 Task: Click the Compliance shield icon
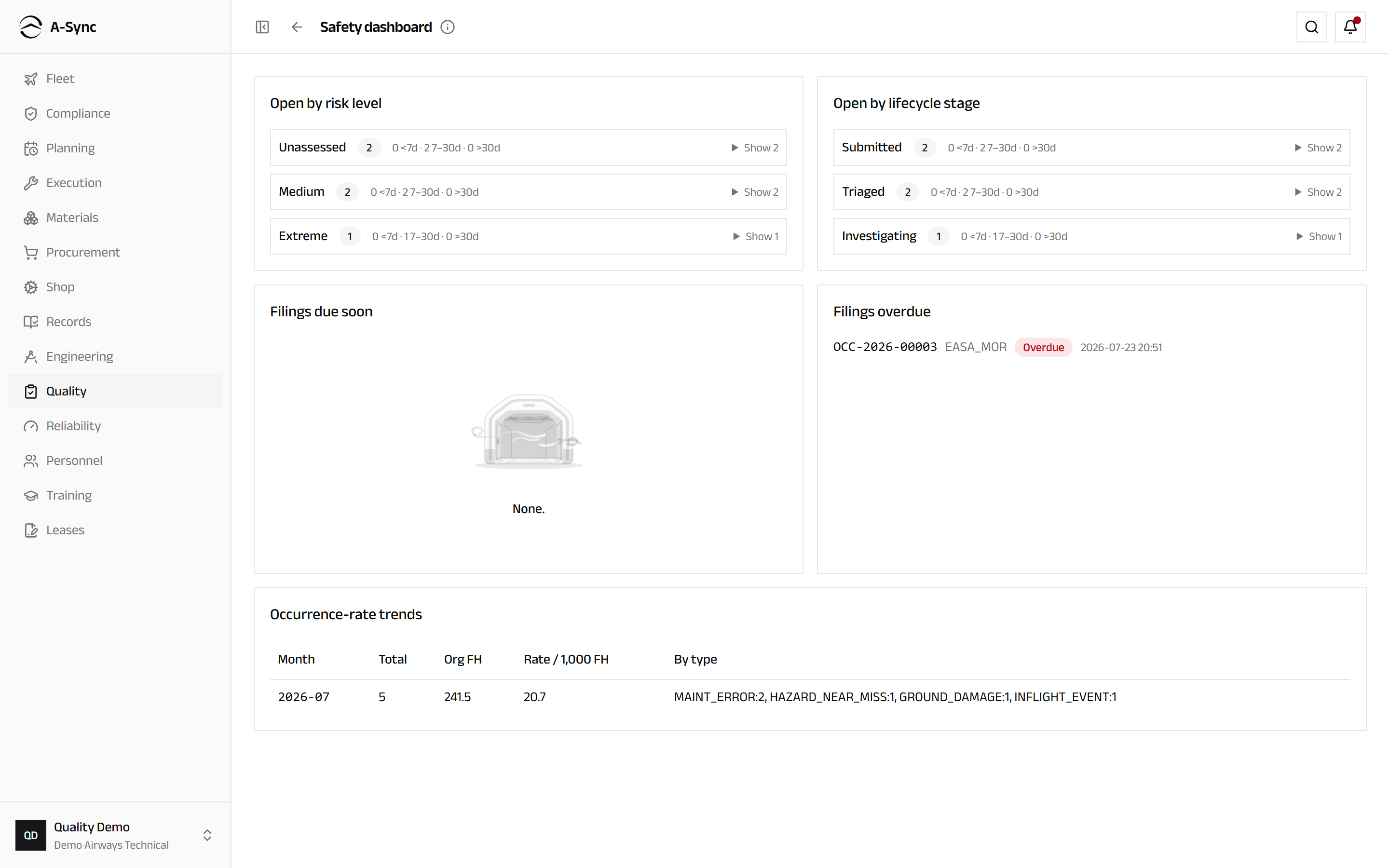click(x=31, y=114)
